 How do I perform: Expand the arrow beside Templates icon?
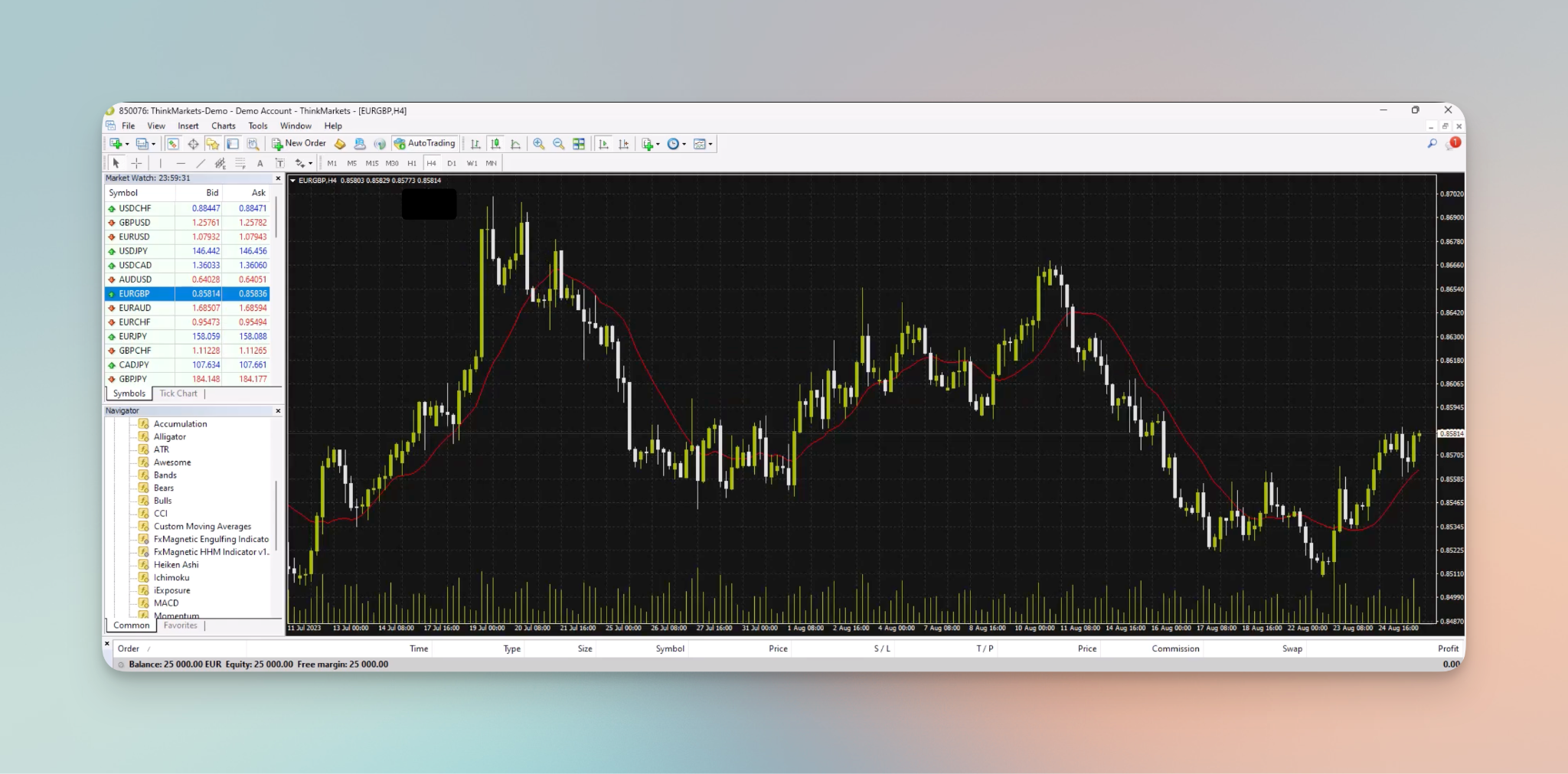710,144
